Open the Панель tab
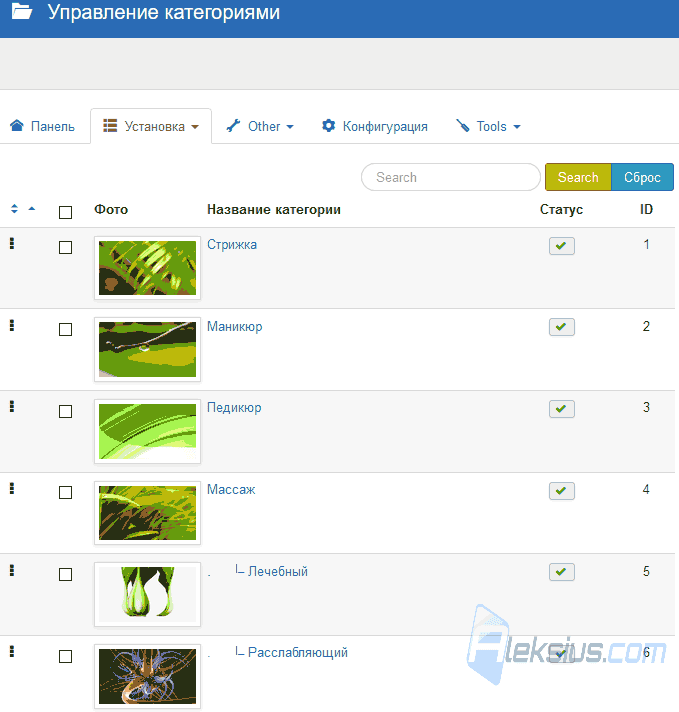Viewport: 679px width, 712px height. coord(43,126)
